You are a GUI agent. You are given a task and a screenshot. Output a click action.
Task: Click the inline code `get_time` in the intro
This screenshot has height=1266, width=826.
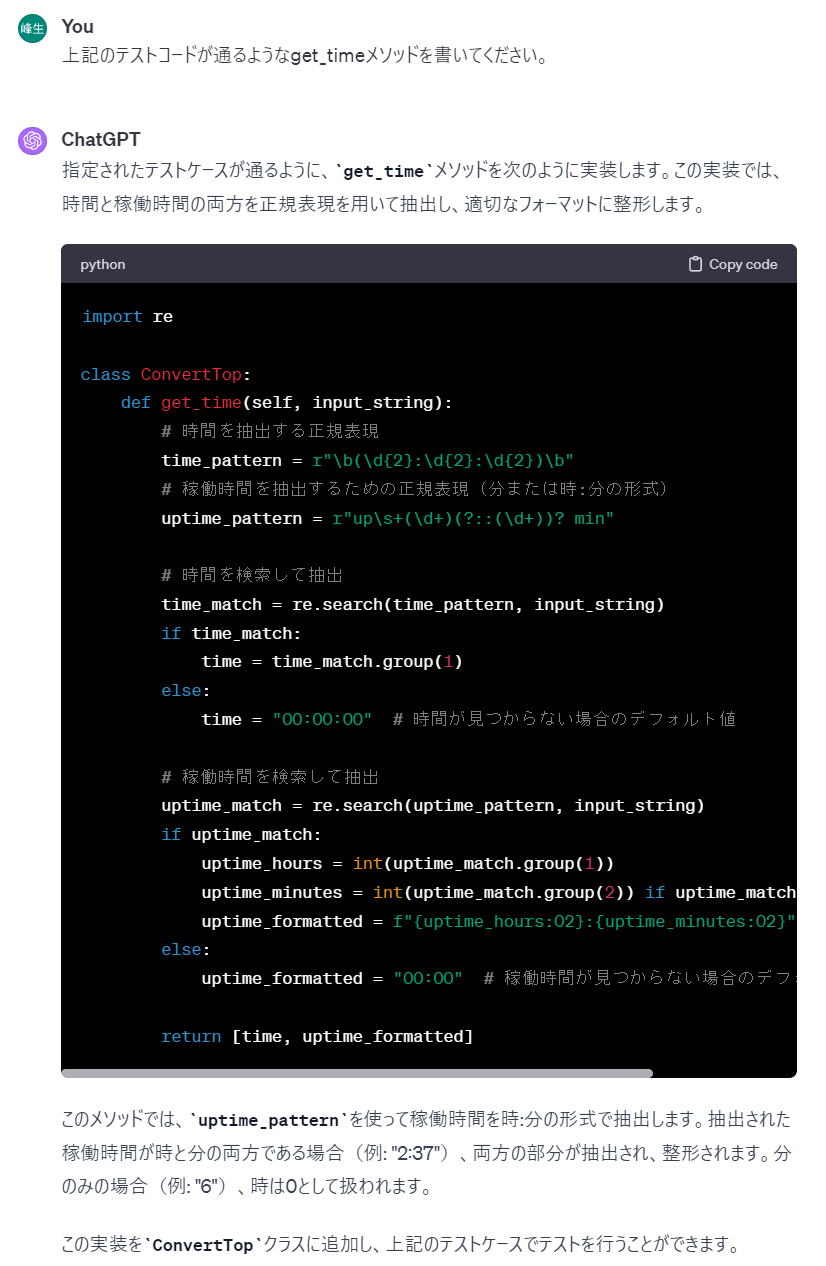383,172
